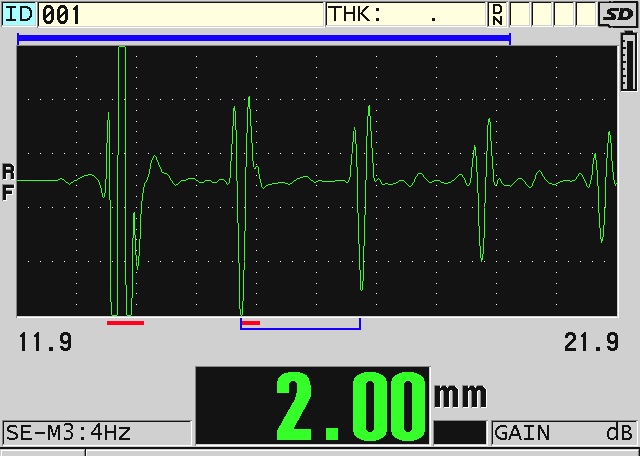The height and width of the screenshot is (456, 640).
Task: Click the first red blank marker under the waveform
Action: pyautogui.click(x=125, y=322)
